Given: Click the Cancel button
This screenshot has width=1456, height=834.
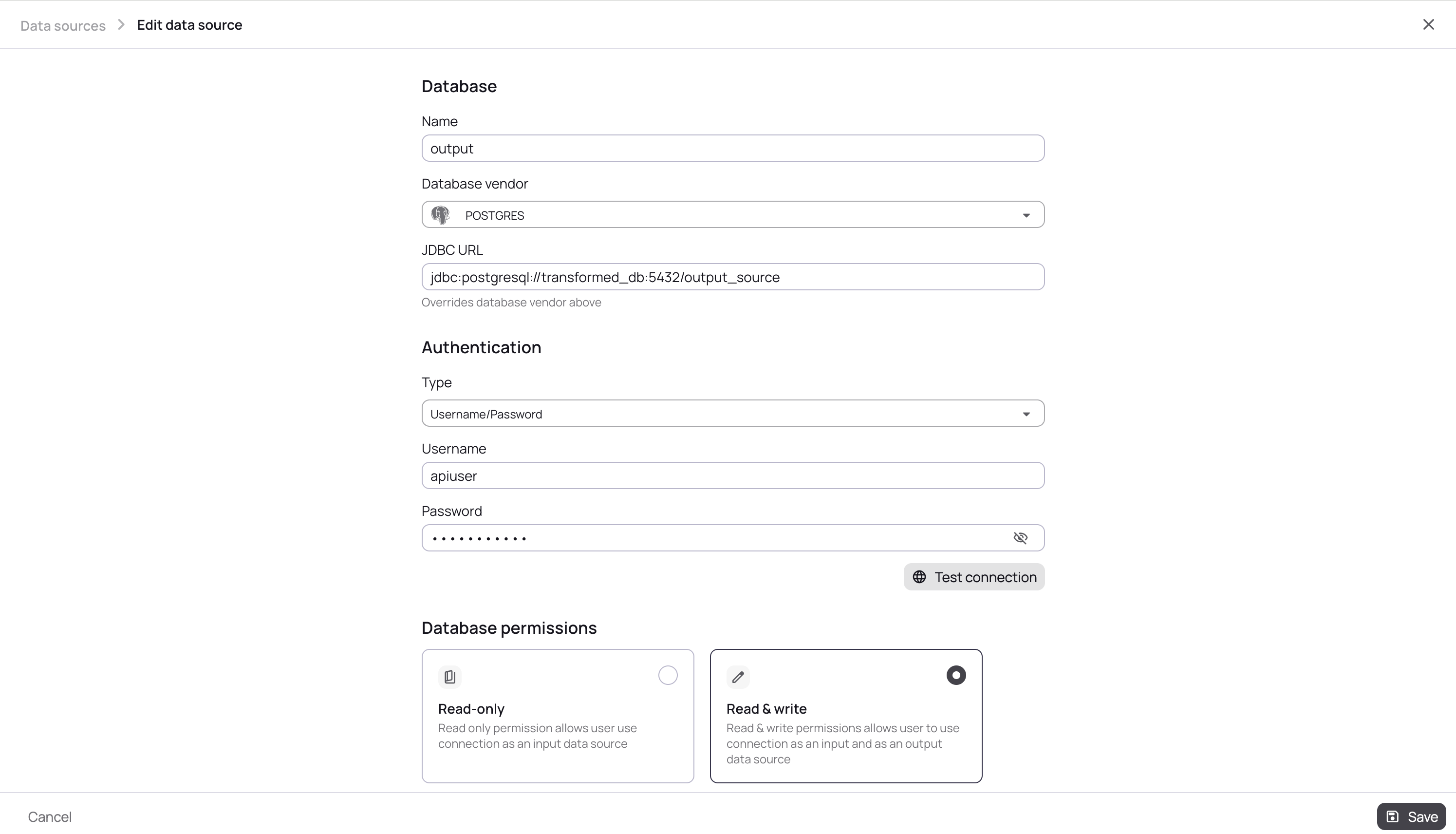Looking at the screenshot, I should (50, 817).
